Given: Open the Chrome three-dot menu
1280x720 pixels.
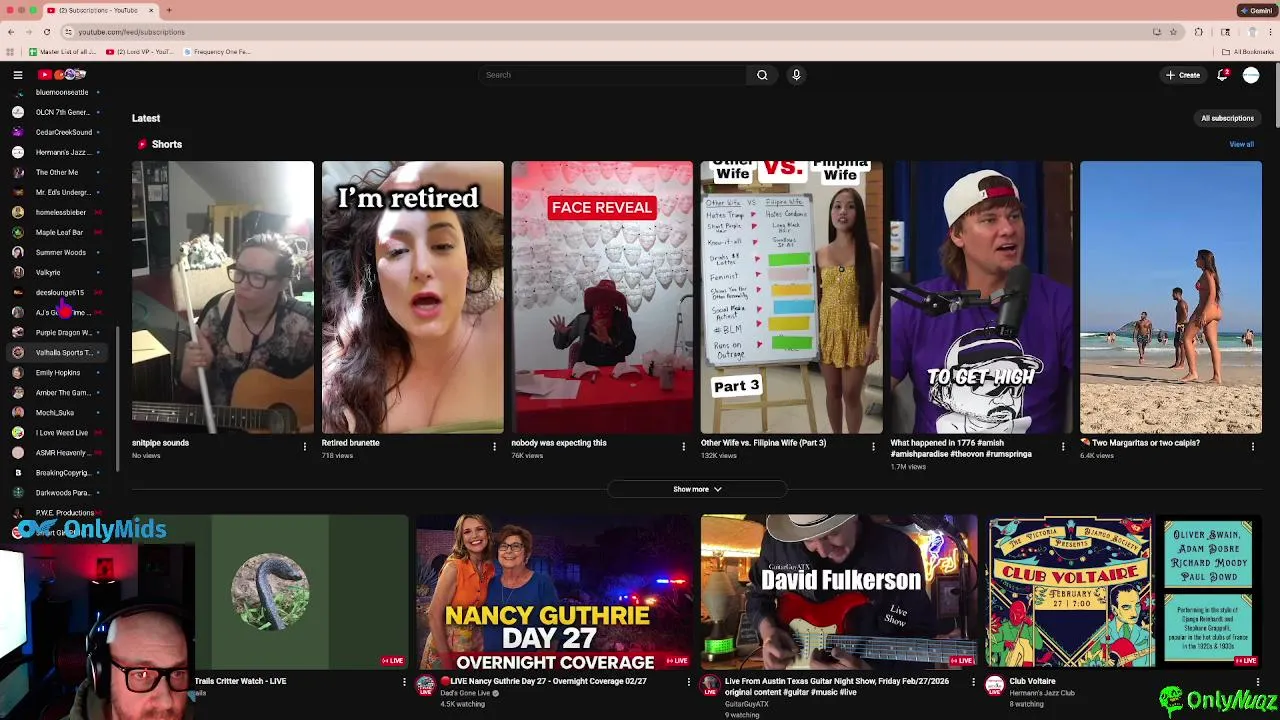Looking at the screenshot, I should tap(1270, 32).
